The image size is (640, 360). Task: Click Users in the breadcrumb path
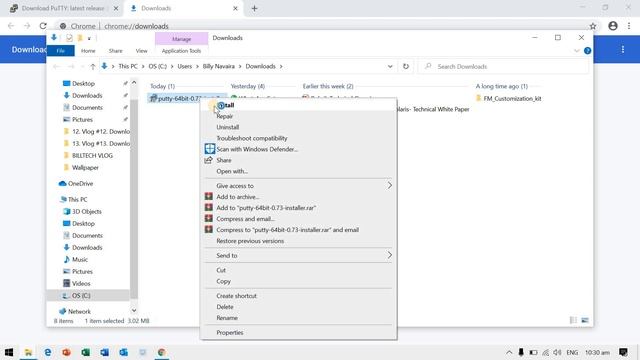184,66
